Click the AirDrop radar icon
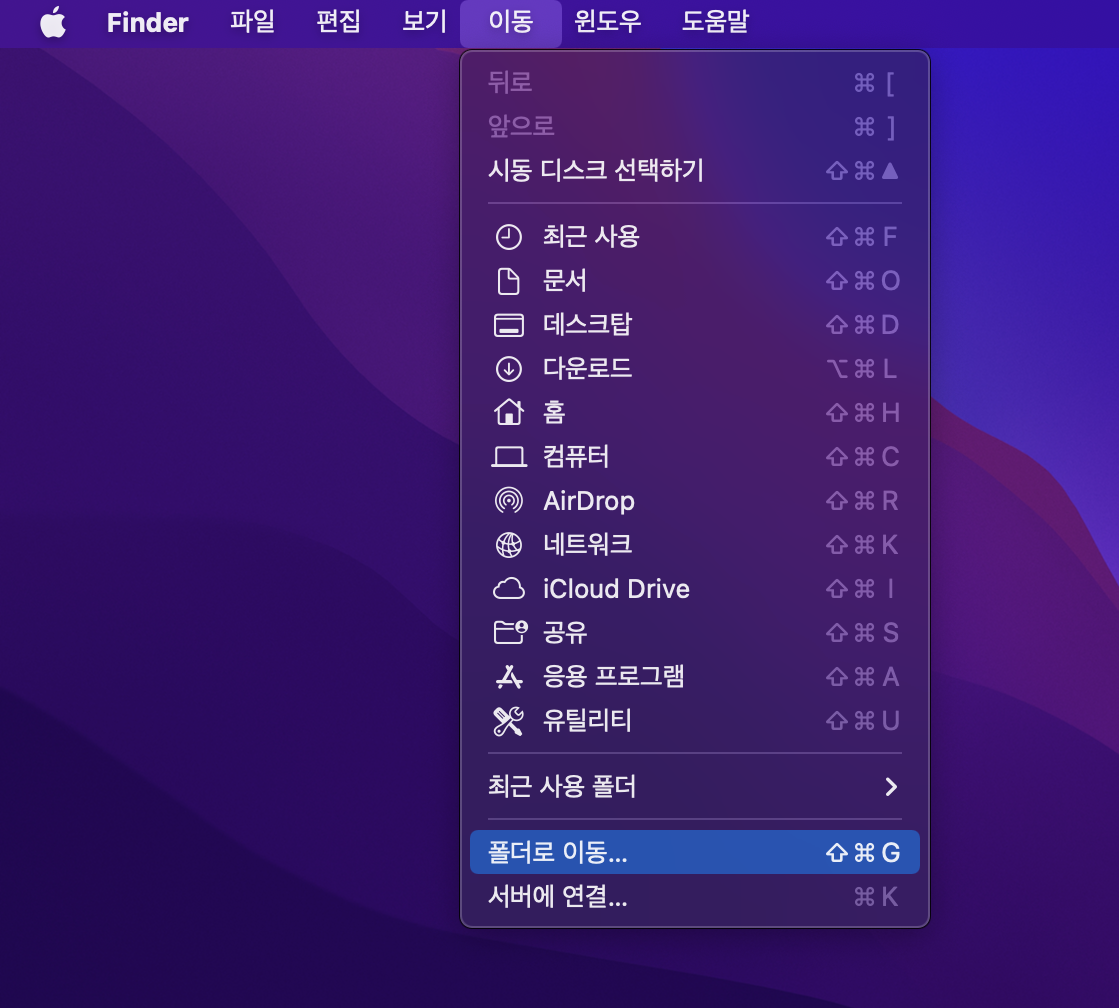1119x1008 pixels. coord(509,501)
